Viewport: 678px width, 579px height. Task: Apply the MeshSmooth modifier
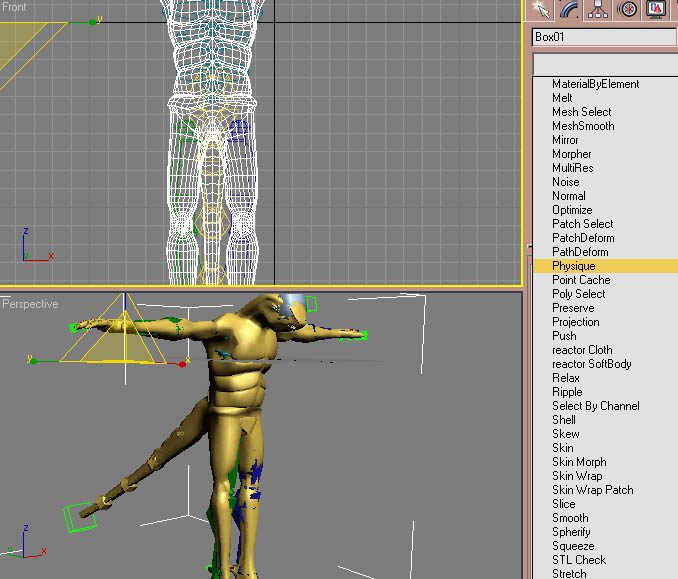click(583, 126)
